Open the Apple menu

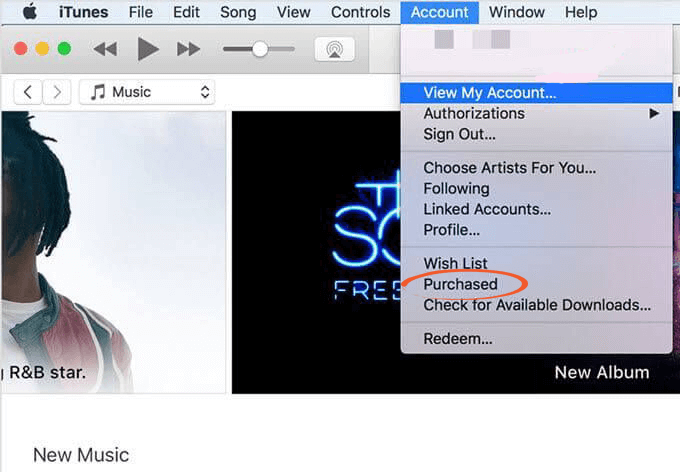pos(30,12)
